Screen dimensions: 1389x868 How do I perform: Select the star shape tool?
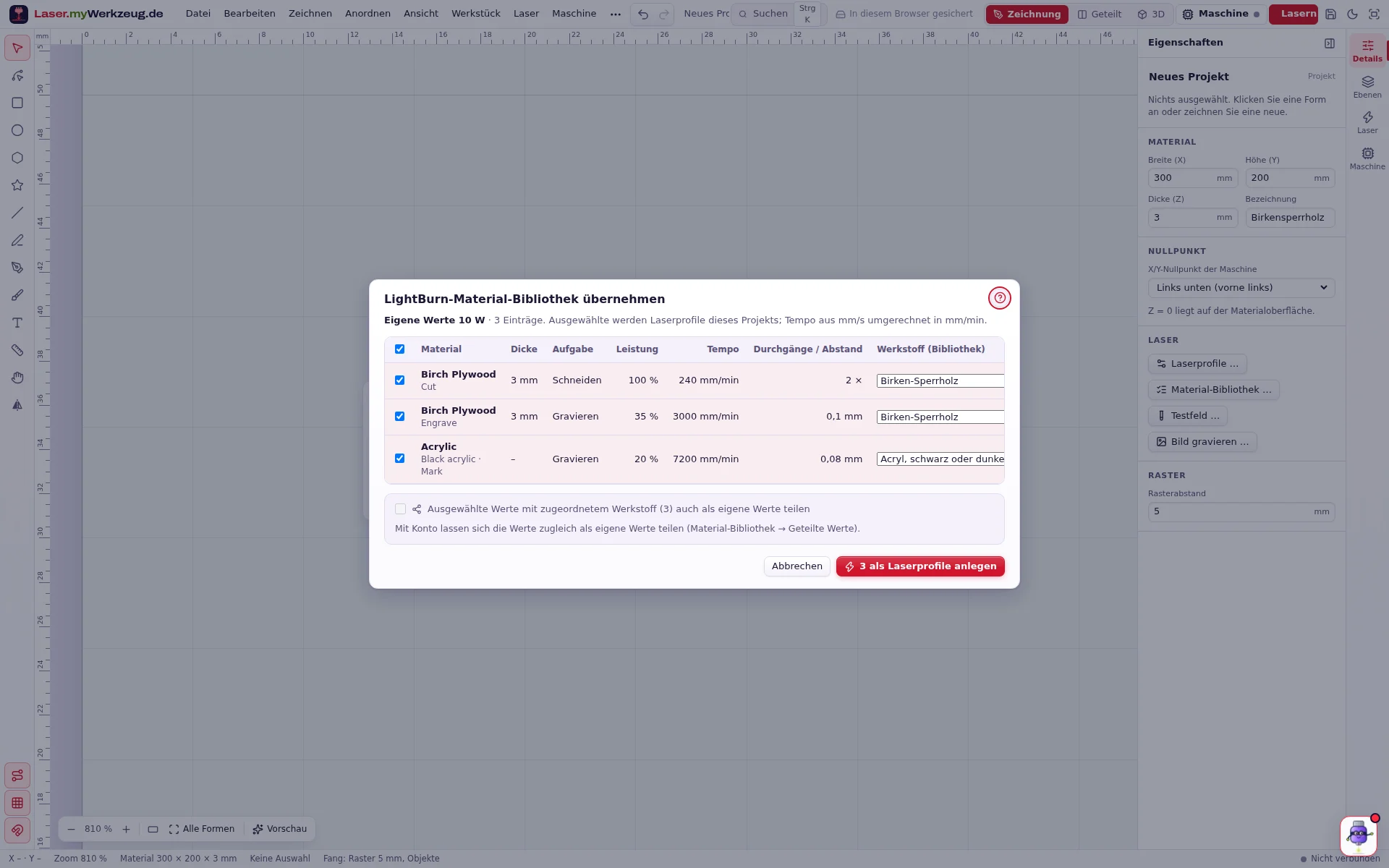click(x=17, y=186)
